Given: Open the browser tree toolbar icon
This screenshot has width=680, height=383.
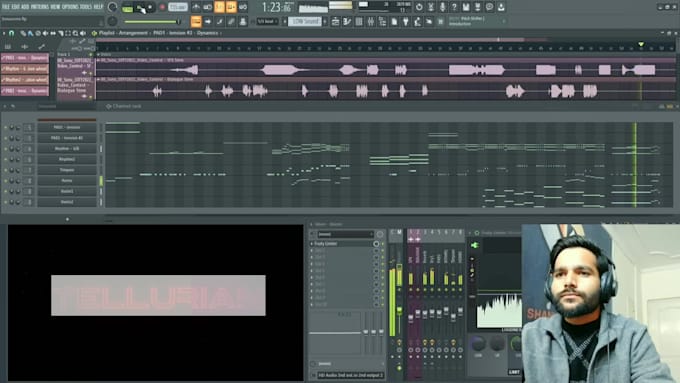Looking at the screenshot, I should 382,22.
